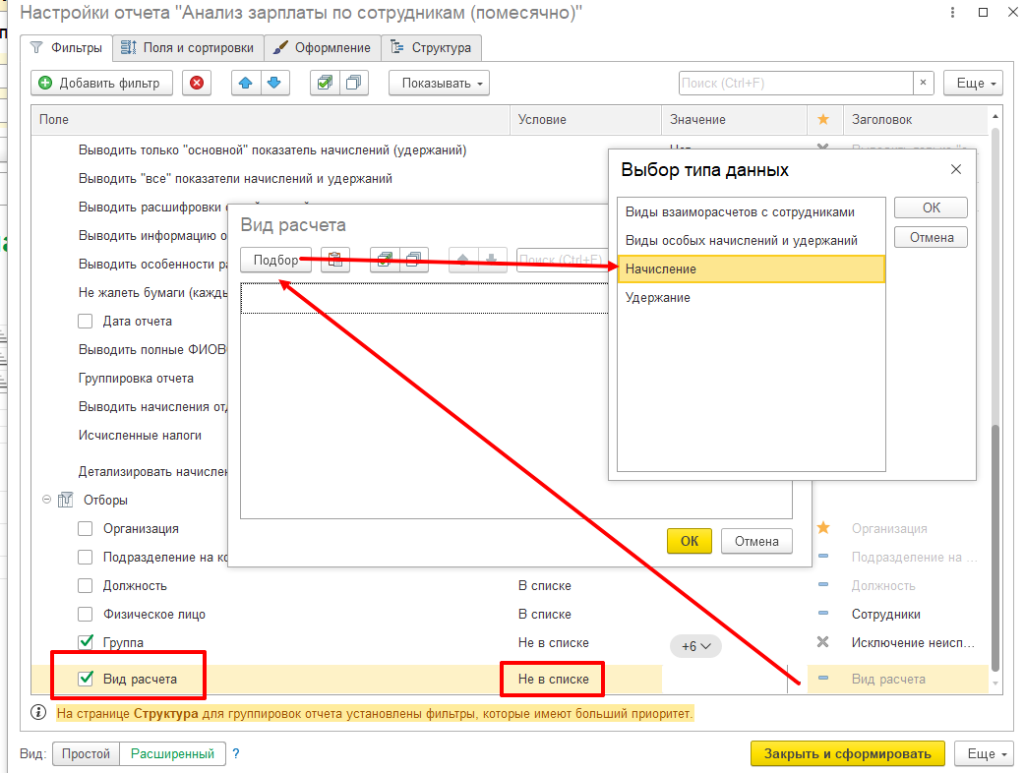The width and height of the screenshot is (1024, 773).
Task: Switch to the Структура tab
Action: pyautogui.click(x=432, y=48)
